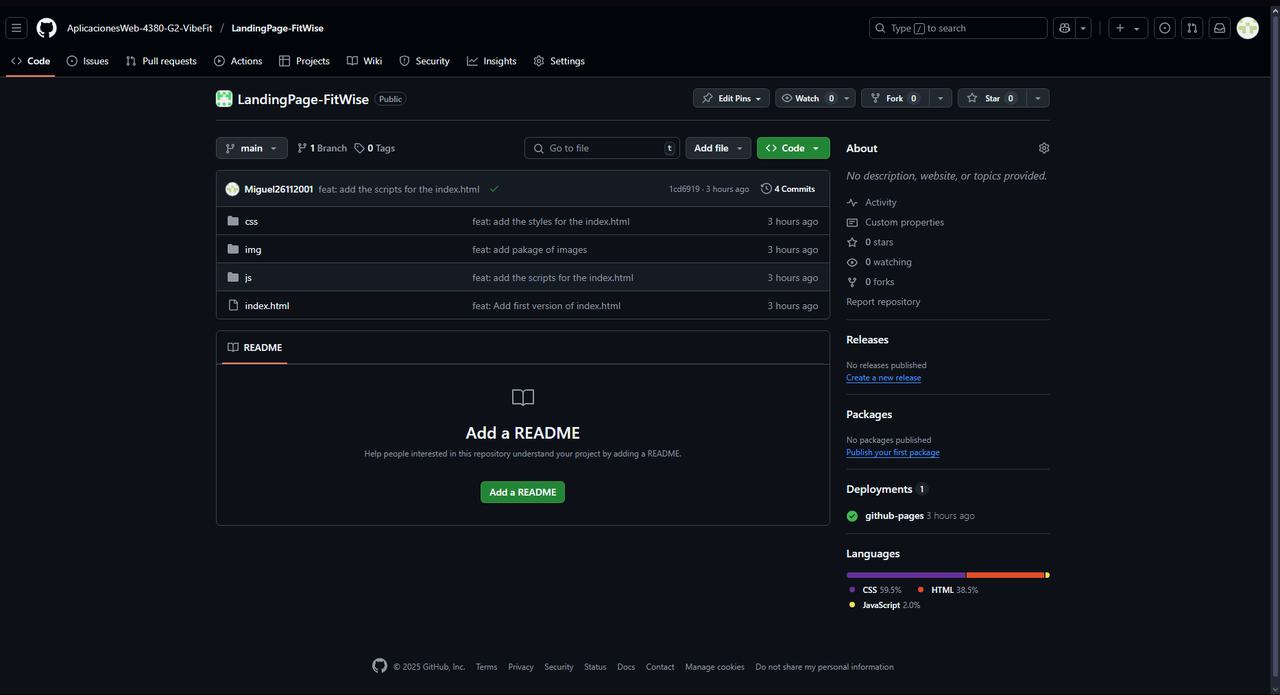Open the 4 Commits history
Screen dimensions: 1280x695
pos(788,189)
